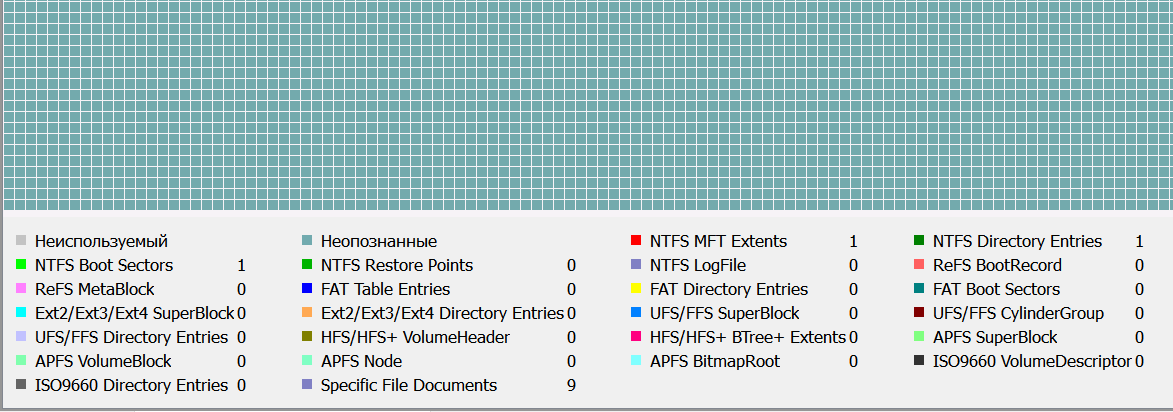Click the olive HFS/HFS+ VolumeHeader swatch

307,336
